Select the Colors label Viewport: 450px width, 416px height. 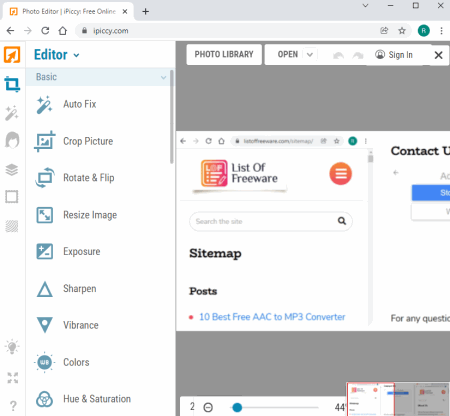tap(76, 362)
